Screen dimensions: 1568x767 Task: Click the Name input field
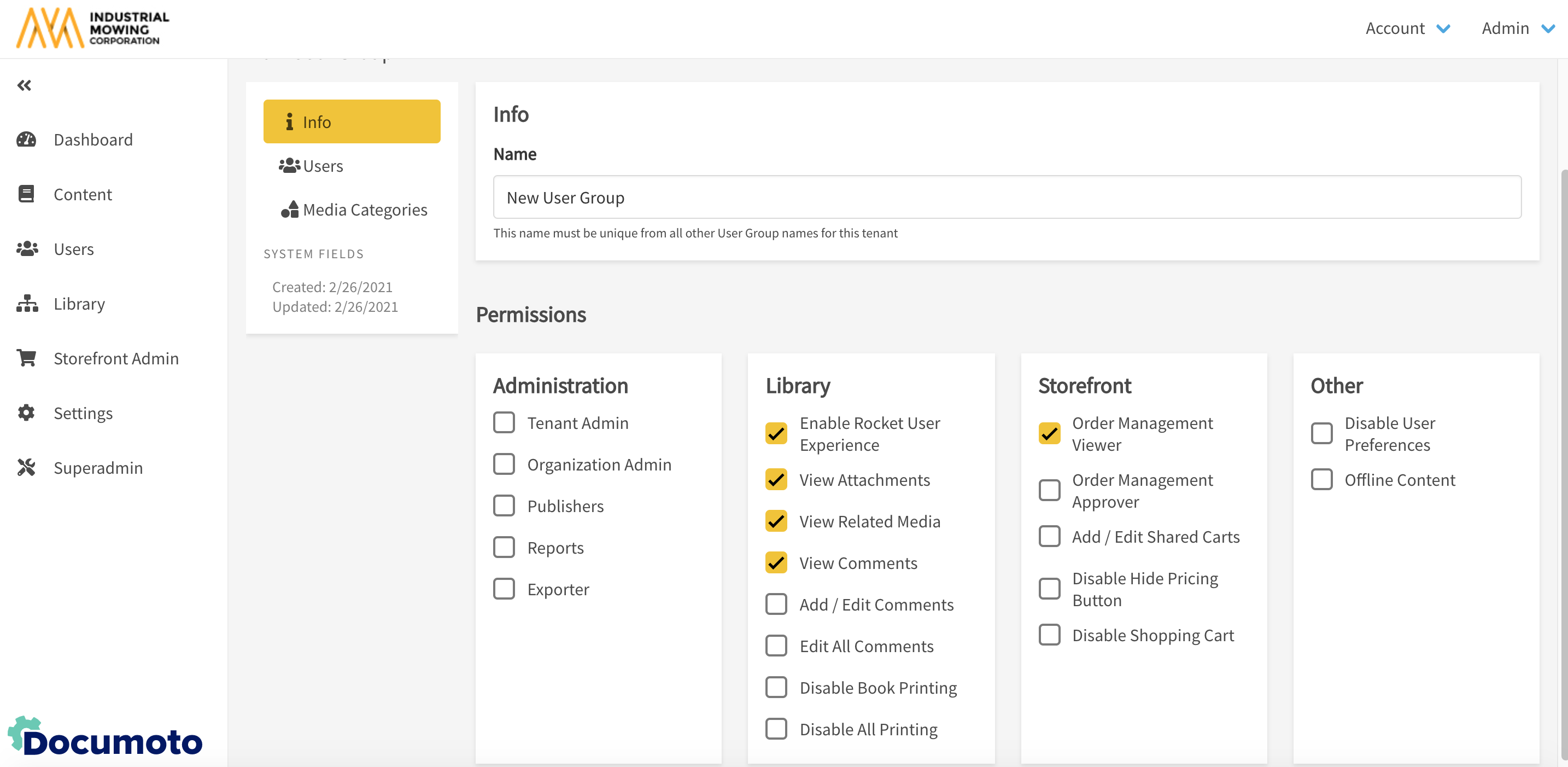[x=1006, y=197]
